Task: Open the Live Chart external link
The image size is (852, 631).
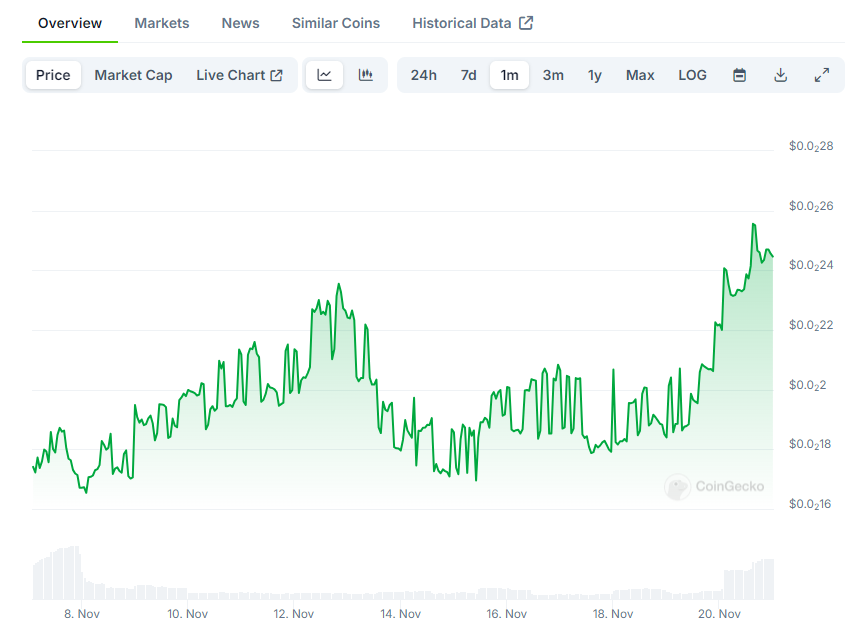Action: point(240,75)
